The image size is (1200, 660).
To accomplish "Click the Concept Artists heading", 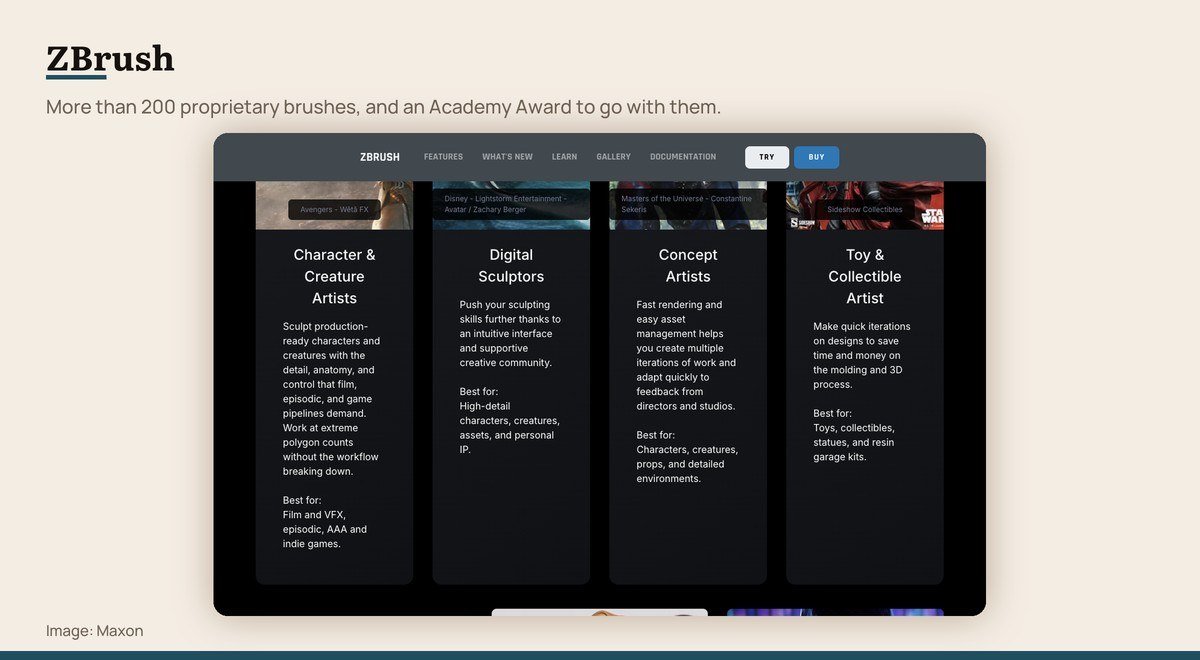I will coord(688,265).
